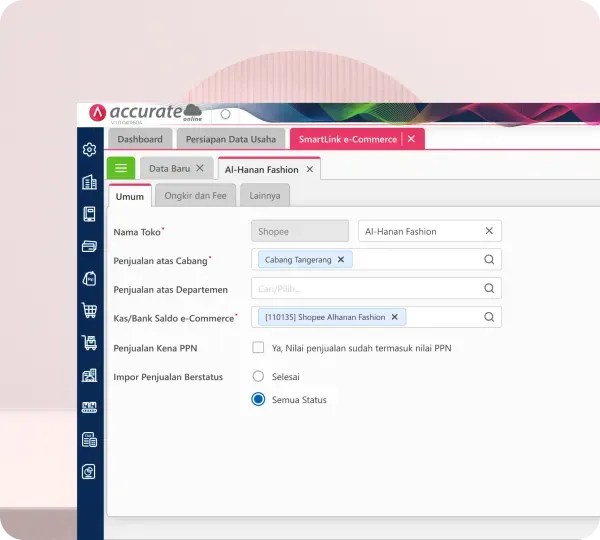Switch to the Ongkir dan Fee tab
This screenshot has width=600, height=540.
(x=196, y=196)
